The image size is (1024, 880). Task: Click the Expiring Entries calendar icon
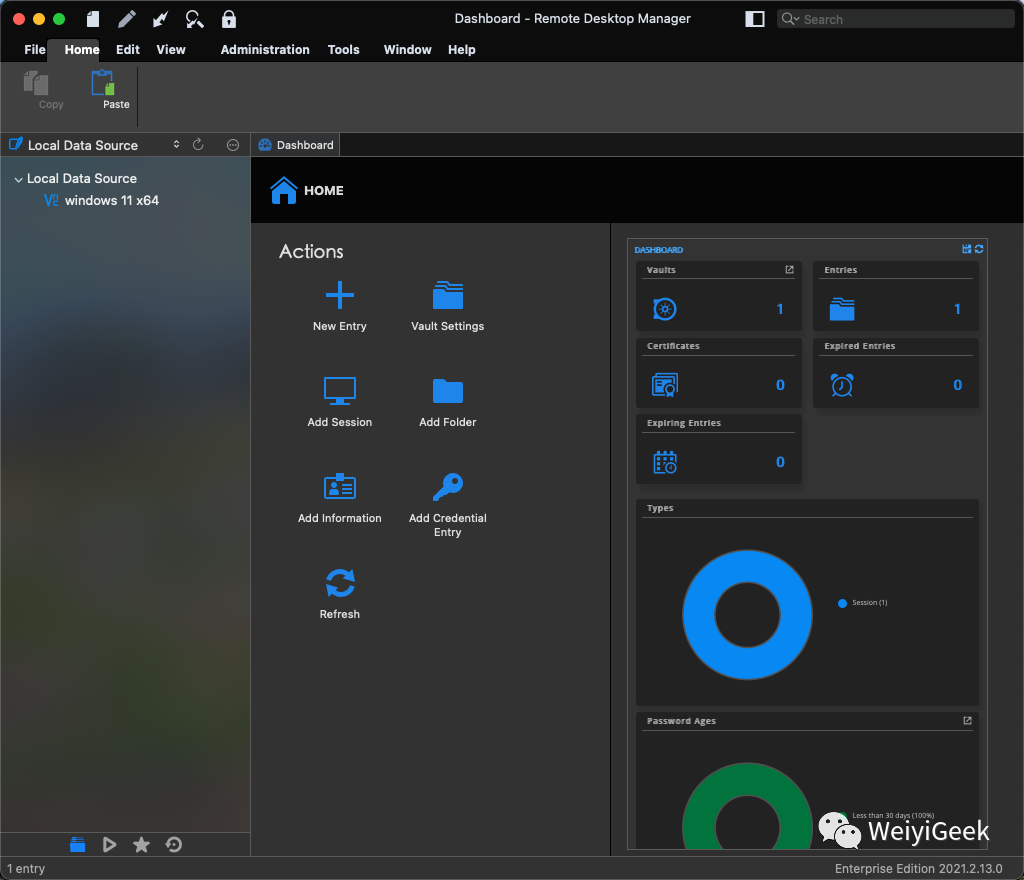tap(665, 462)
